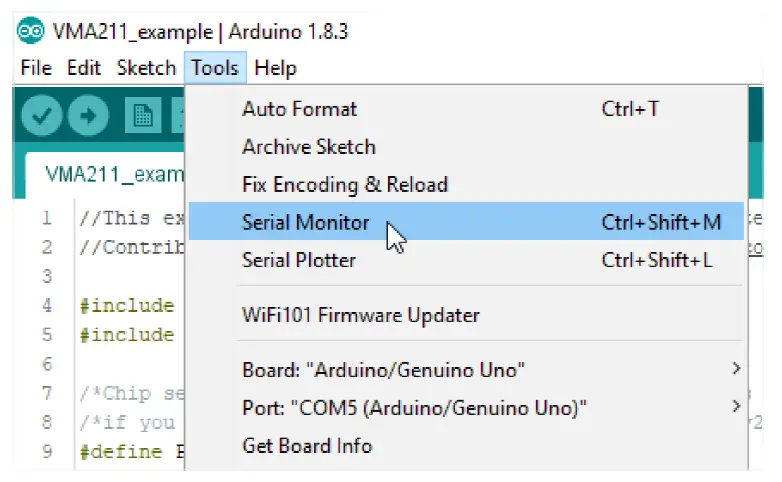This screenshot has width=782, height=482.
Task: Expand the Port "COM5" submenu
Action: [414, 407]
